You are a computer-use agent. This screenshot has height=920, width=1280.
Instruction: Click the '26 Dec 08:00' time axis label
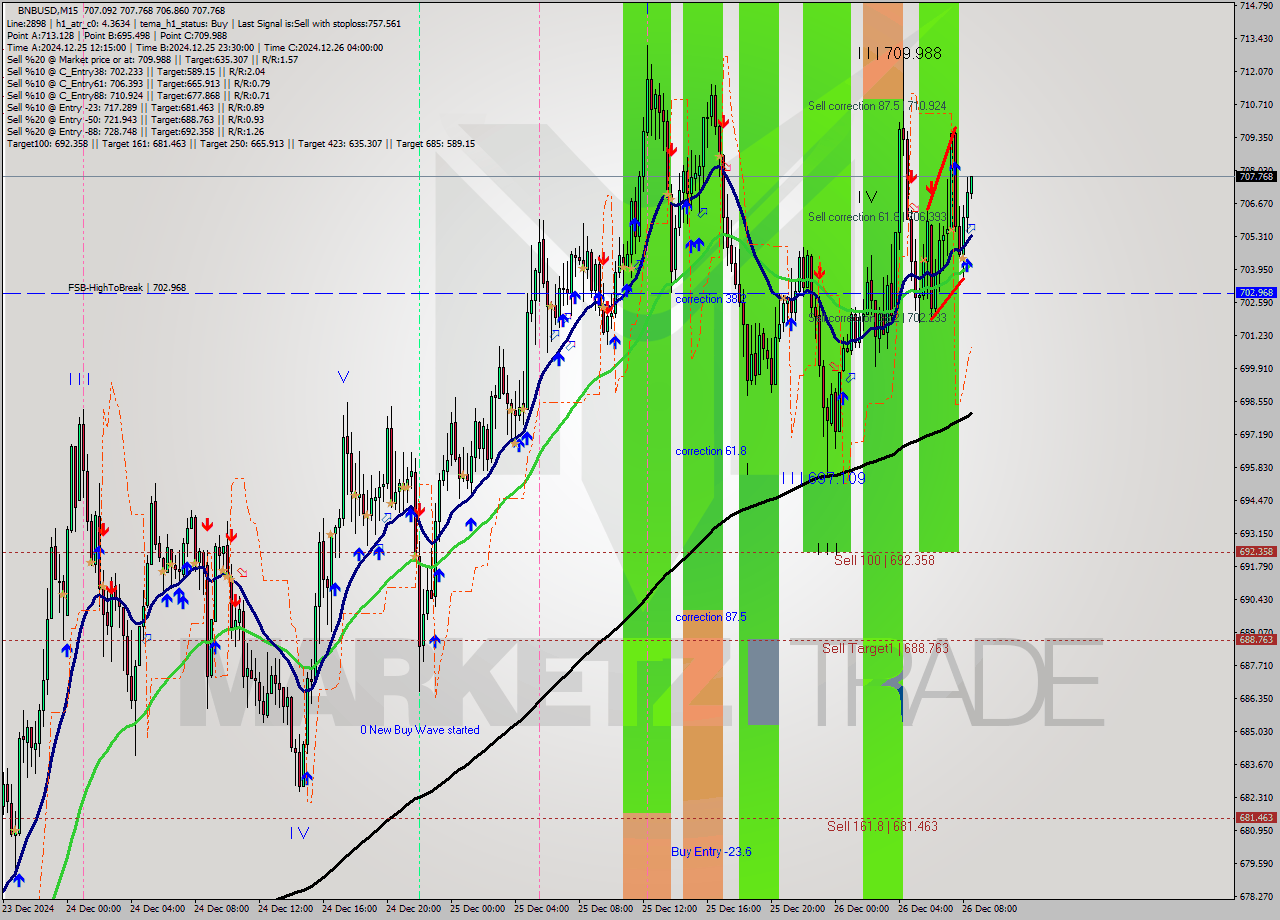click(x=991, y=909)
